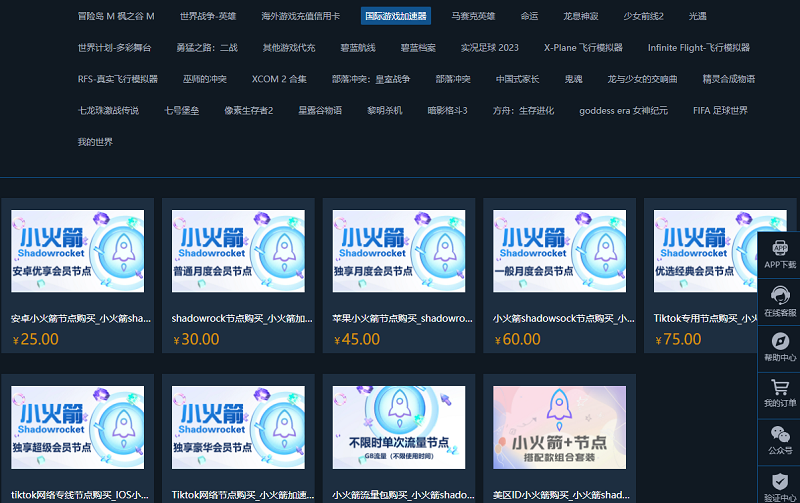
Task: Click product title tiktok网络专线节点购买
Action: coord(80,495)
